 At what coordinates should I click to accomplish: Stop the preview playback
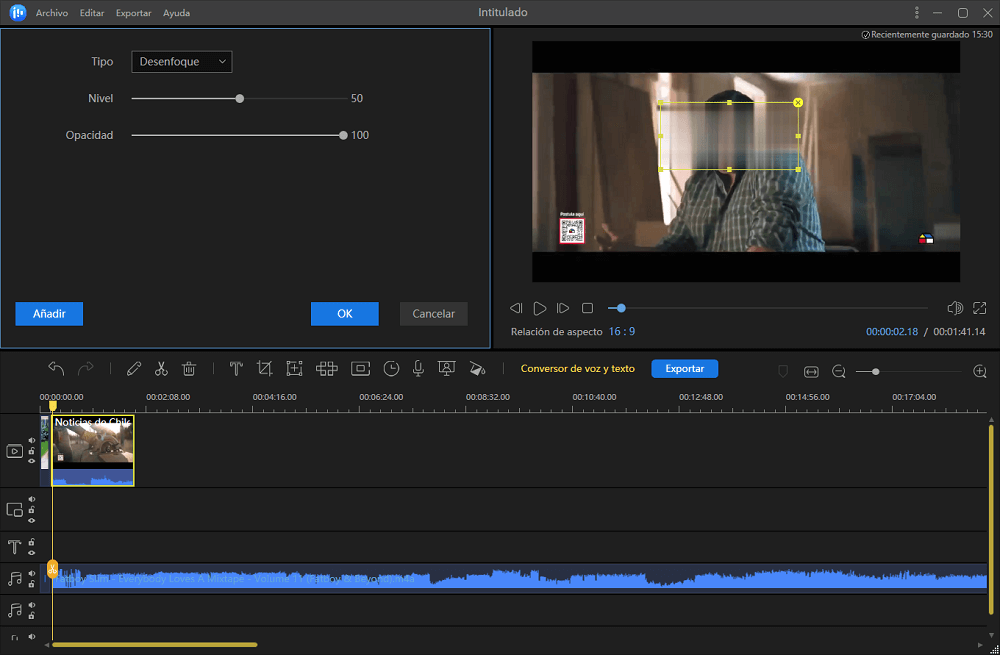click(x=587, y=308)
